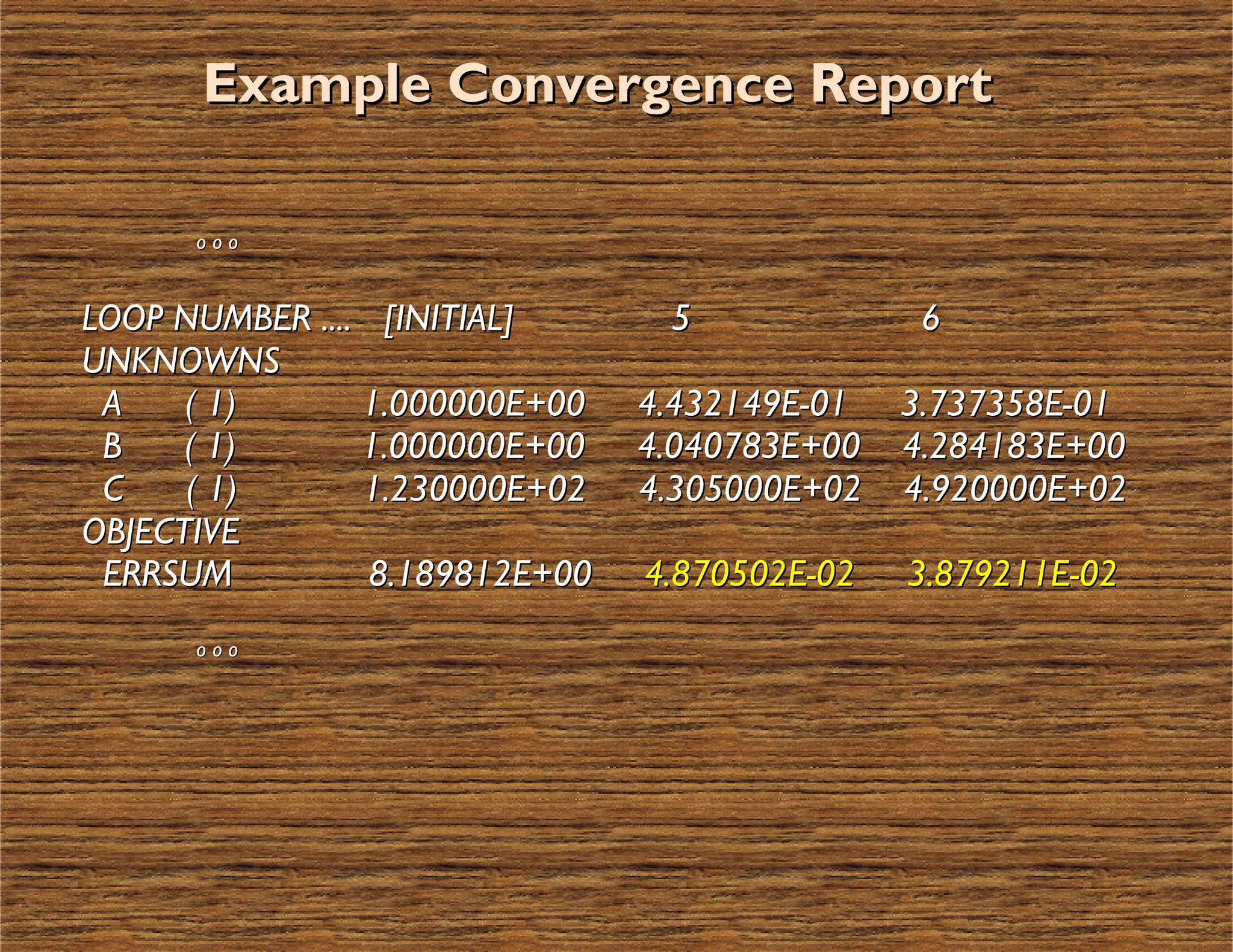Click the [INITIAL] column header
Image resolution: width=1233 pixels, height=952 pixels.
[449, 318]
